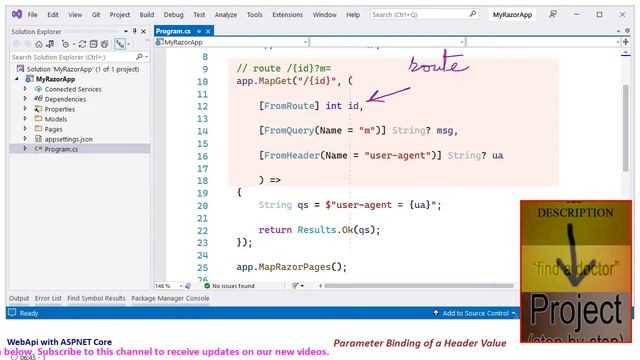Click the Dependencies icon
The image size is (640, 360).
tap(38, 99)
